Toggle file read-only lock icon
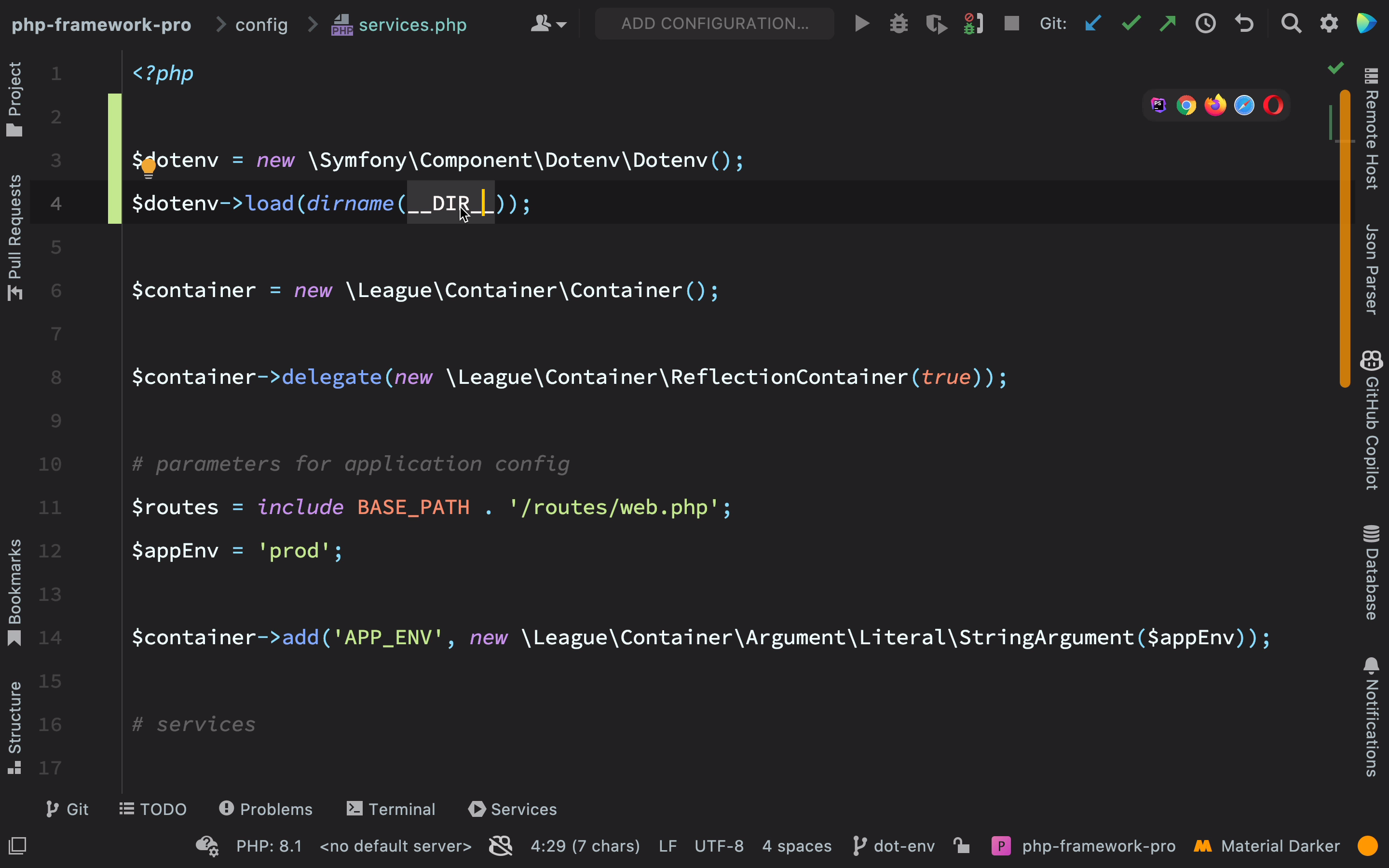This screenshot has width=1389, height=868. (961, 846)
